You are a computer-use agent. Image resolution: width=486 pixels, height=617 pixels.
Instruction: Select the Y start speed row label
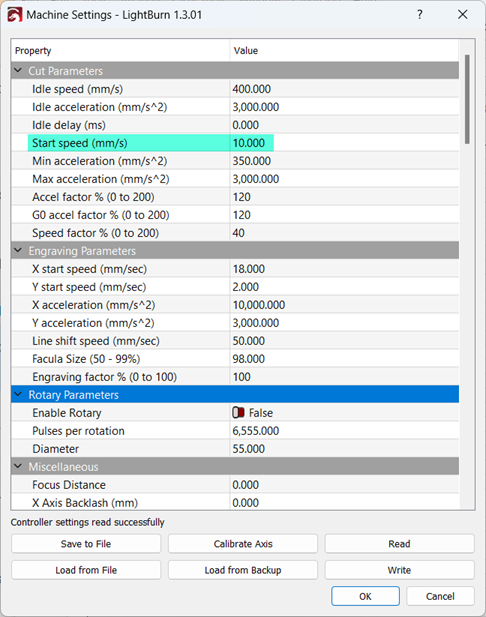89,287
